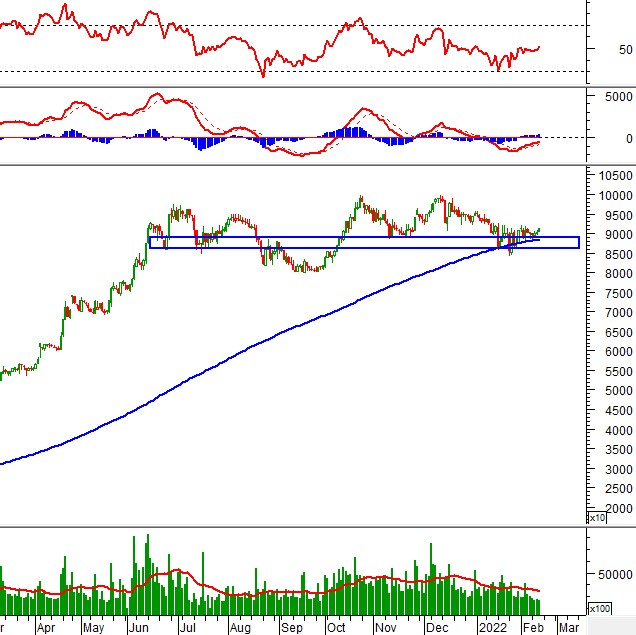Screen dimensions: 636x635
Task: Select the Nov label on the time axis
Action: click(x=386, y=628)
